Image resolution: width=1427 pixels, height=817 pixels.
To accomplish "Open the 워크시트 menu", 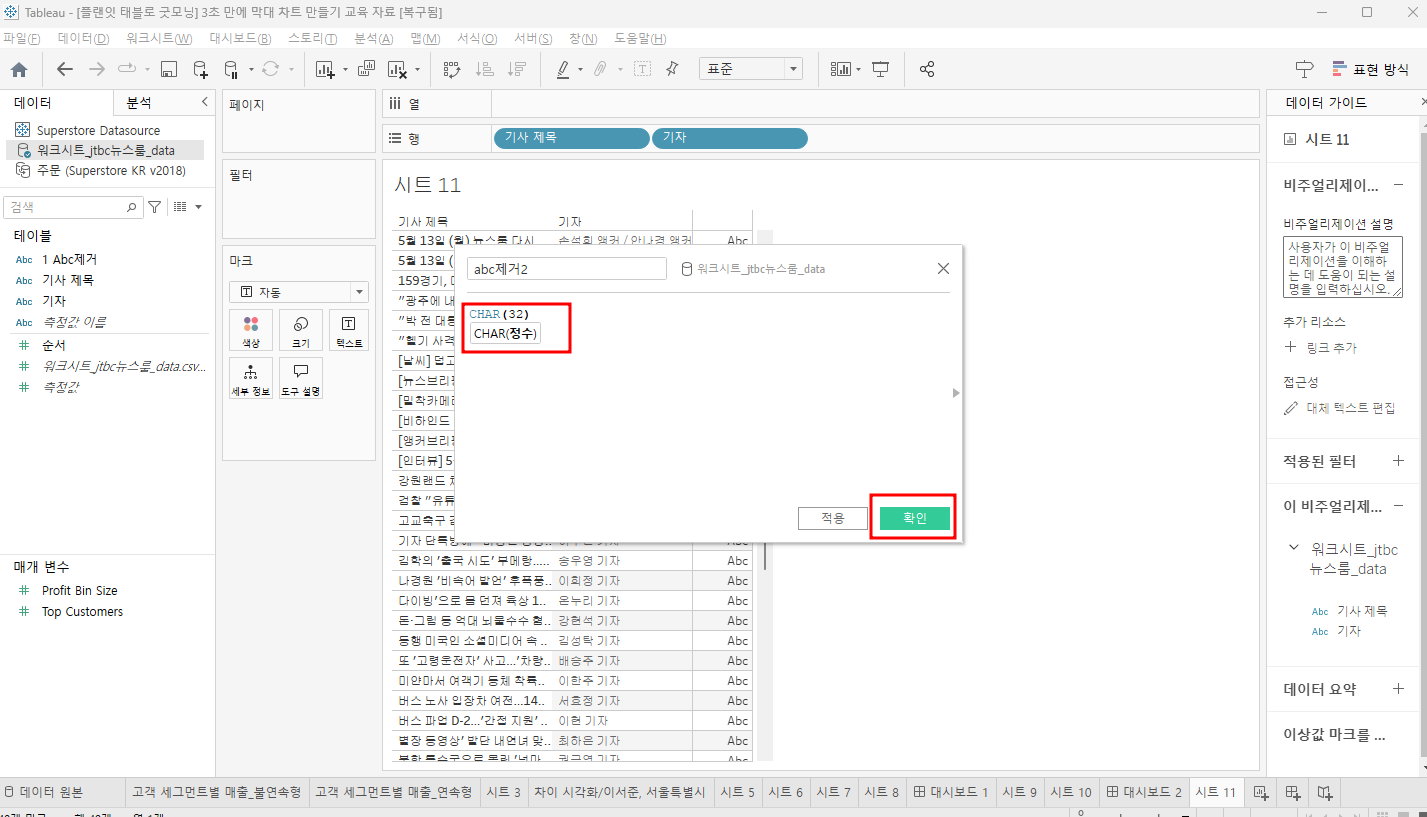I will click(x=159, y=38).
